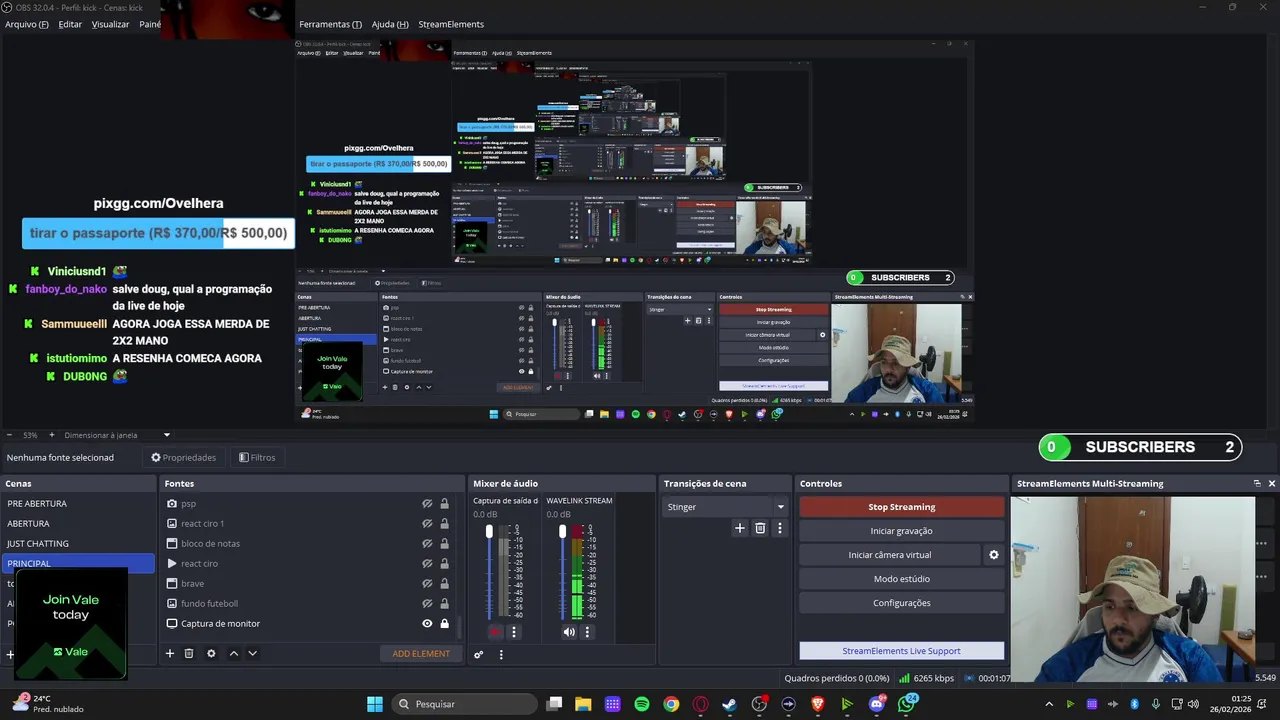Open virtual camera settings gear

tap(994, 555)
